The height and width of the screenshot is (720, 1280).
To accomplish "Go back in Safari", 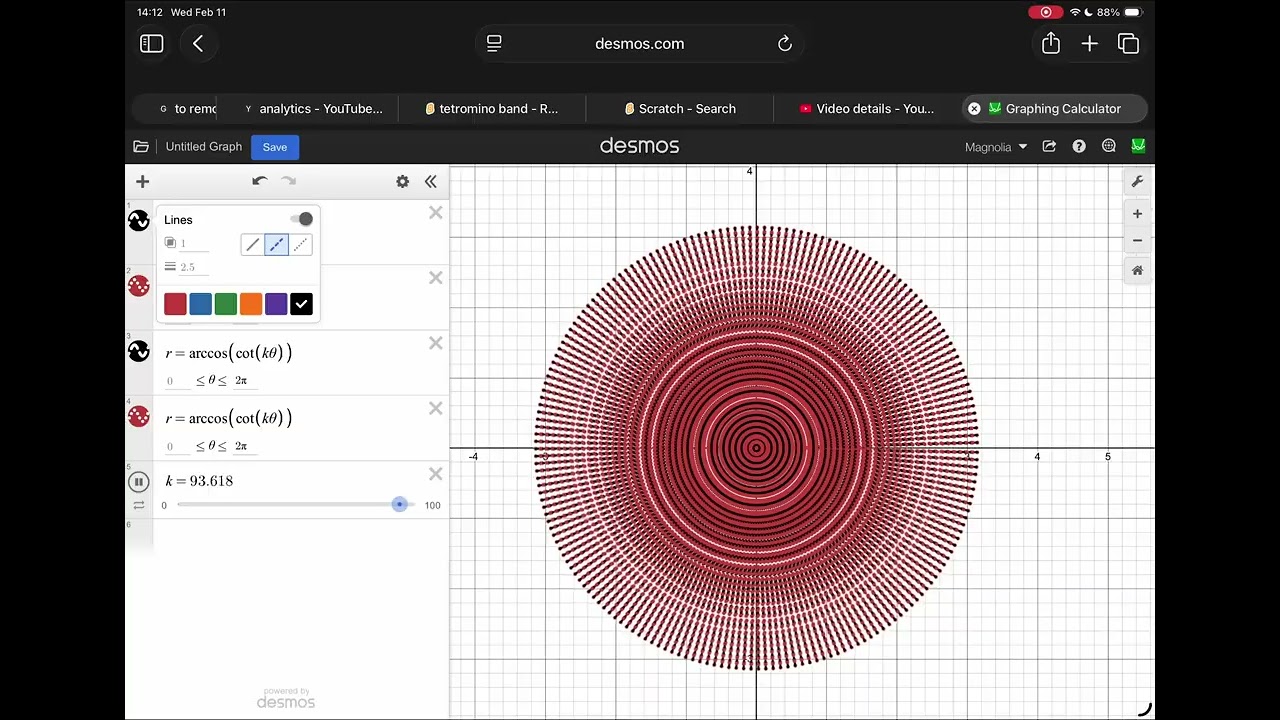I will 198,43.
